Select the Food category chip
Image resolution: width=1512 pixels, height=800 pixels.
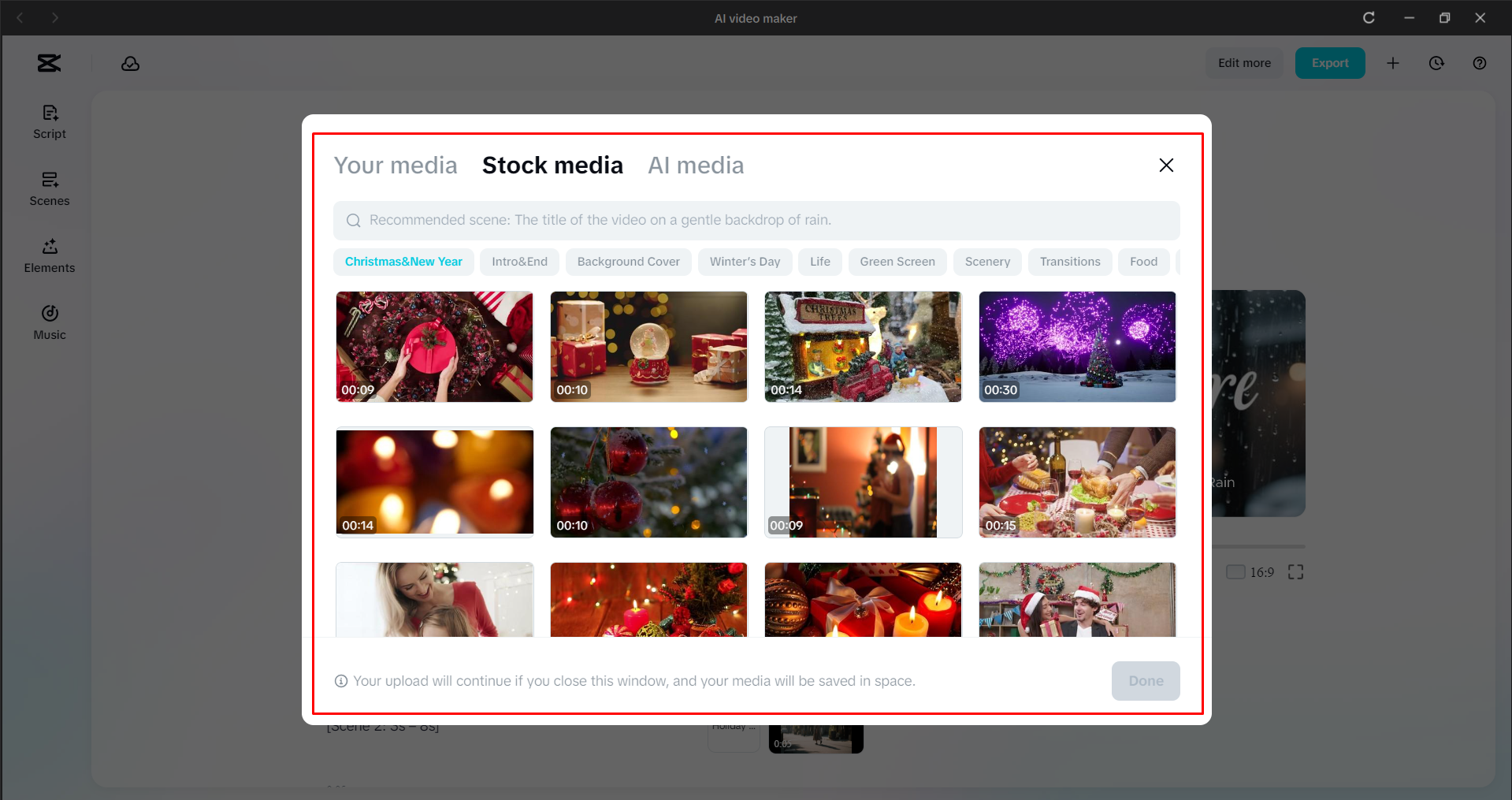coord(1143,262)
